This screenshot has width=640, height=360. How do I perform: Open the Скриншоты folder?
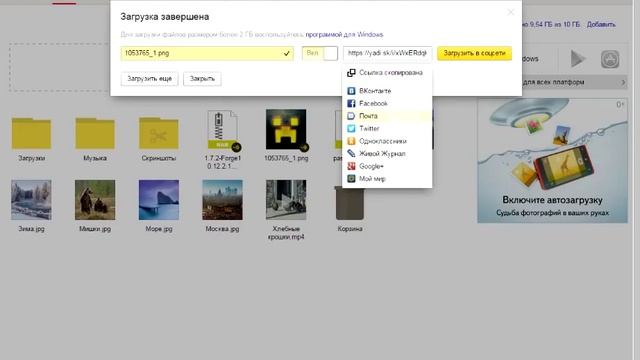[x=158, y=133]
